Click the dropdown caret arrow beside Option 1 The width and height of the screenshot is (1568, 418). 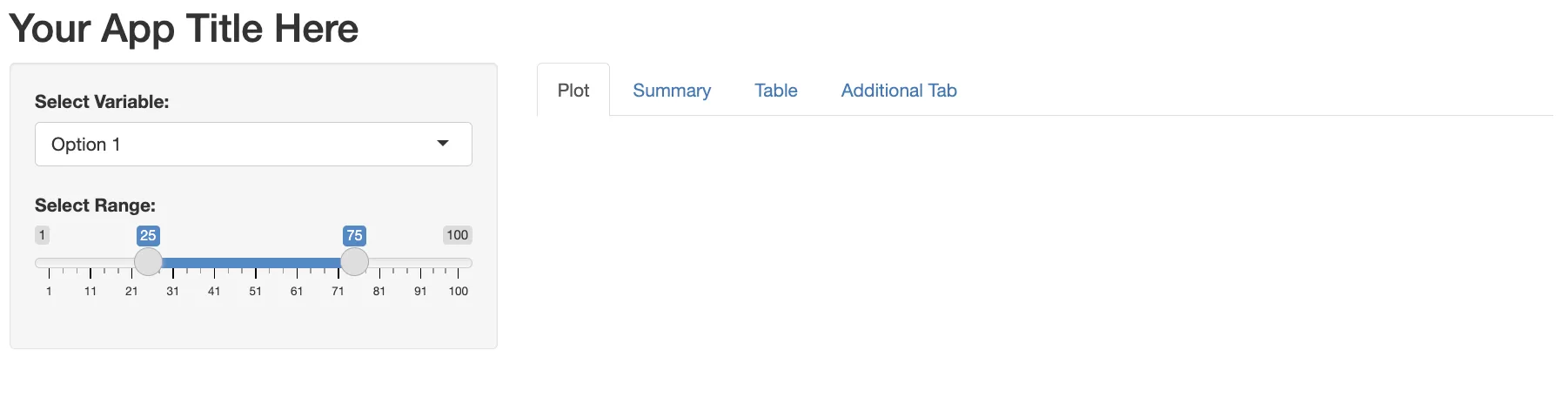tap(443, 144)
